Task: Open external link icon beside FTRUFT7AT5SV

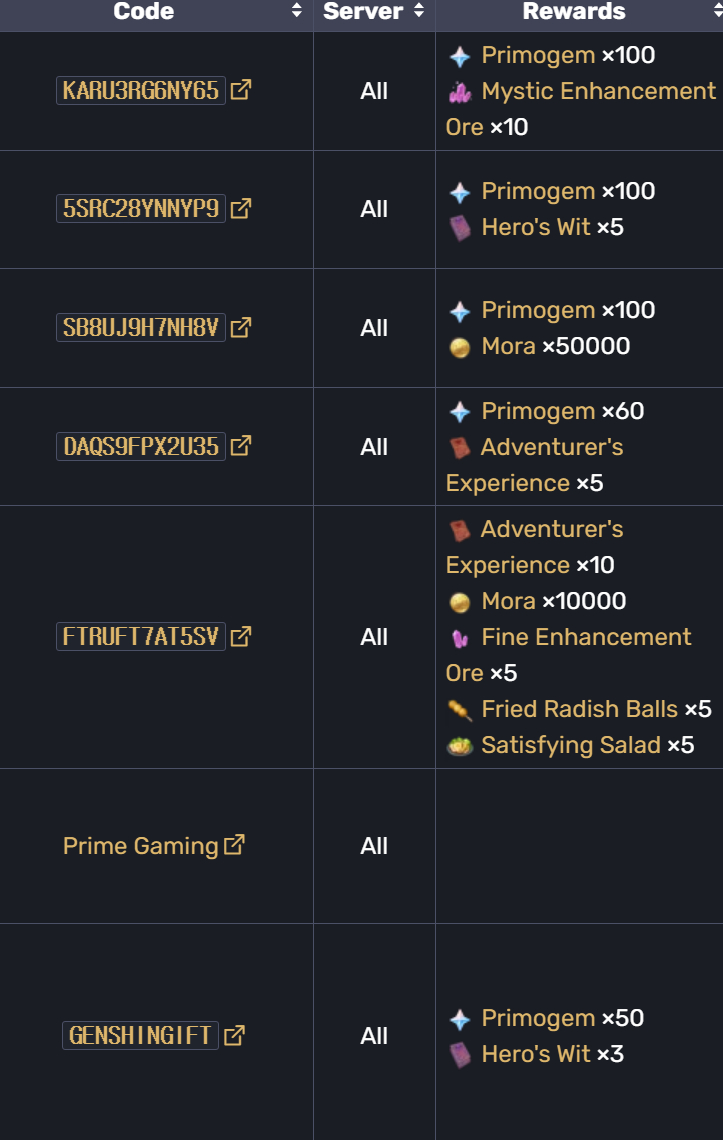Action: coord(241,636)
